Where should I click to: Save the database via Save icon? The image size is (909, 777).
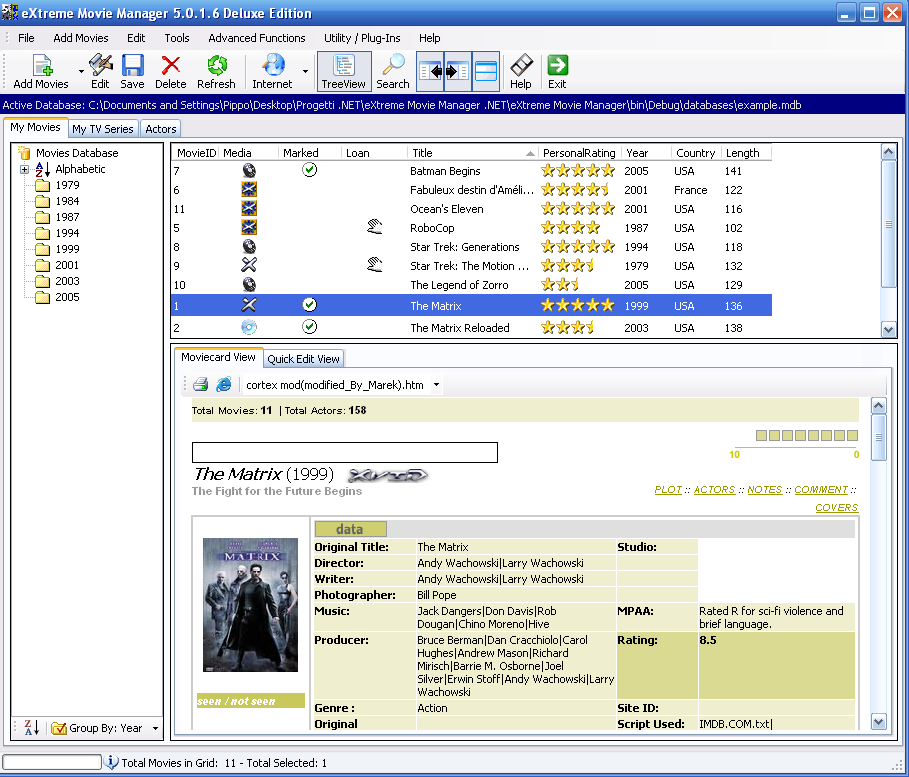pyautogui.click(x=132, y=70)
